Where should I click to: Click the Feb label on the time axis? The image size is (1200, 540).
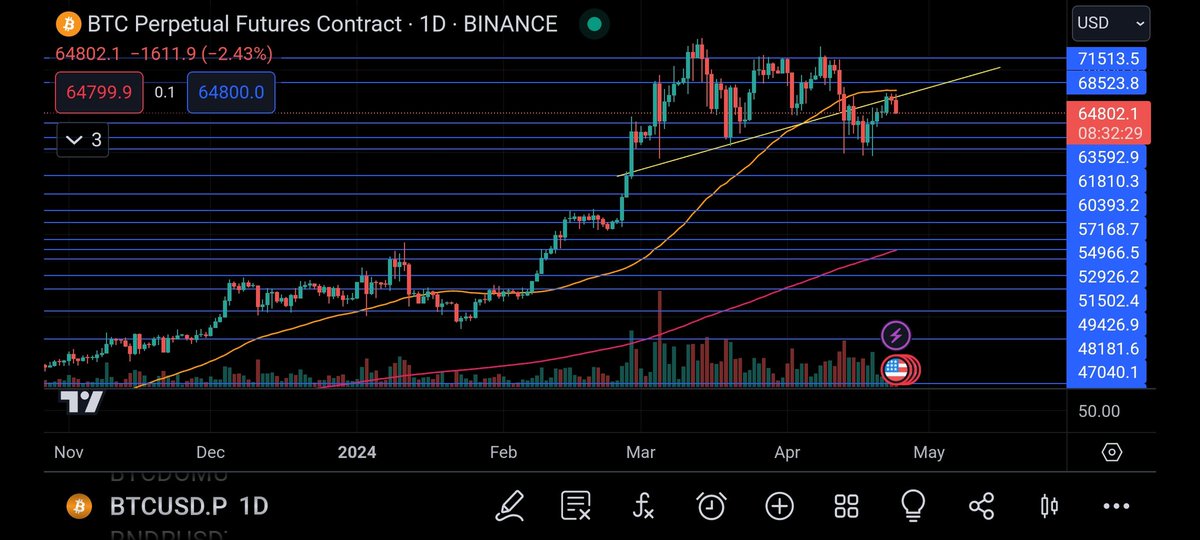[x=503, y=452]
